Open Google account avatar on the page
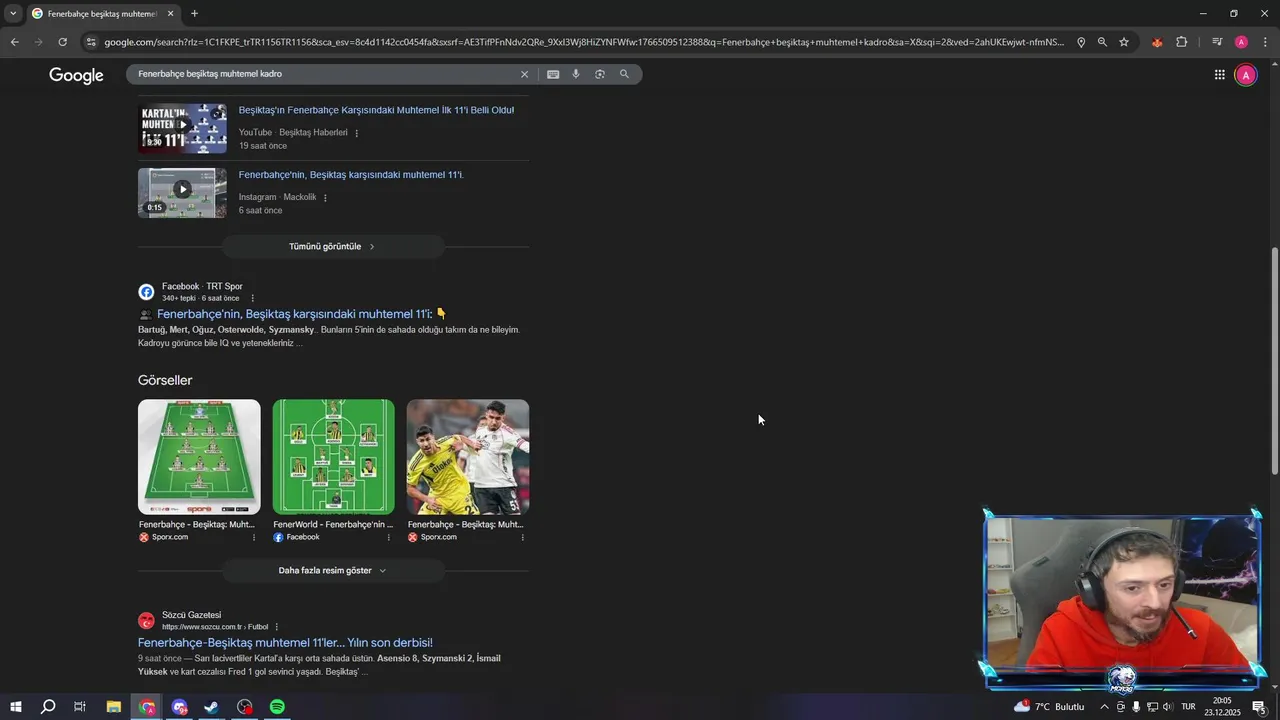This screenshot has width=1280, height=720. [1246, 75]
